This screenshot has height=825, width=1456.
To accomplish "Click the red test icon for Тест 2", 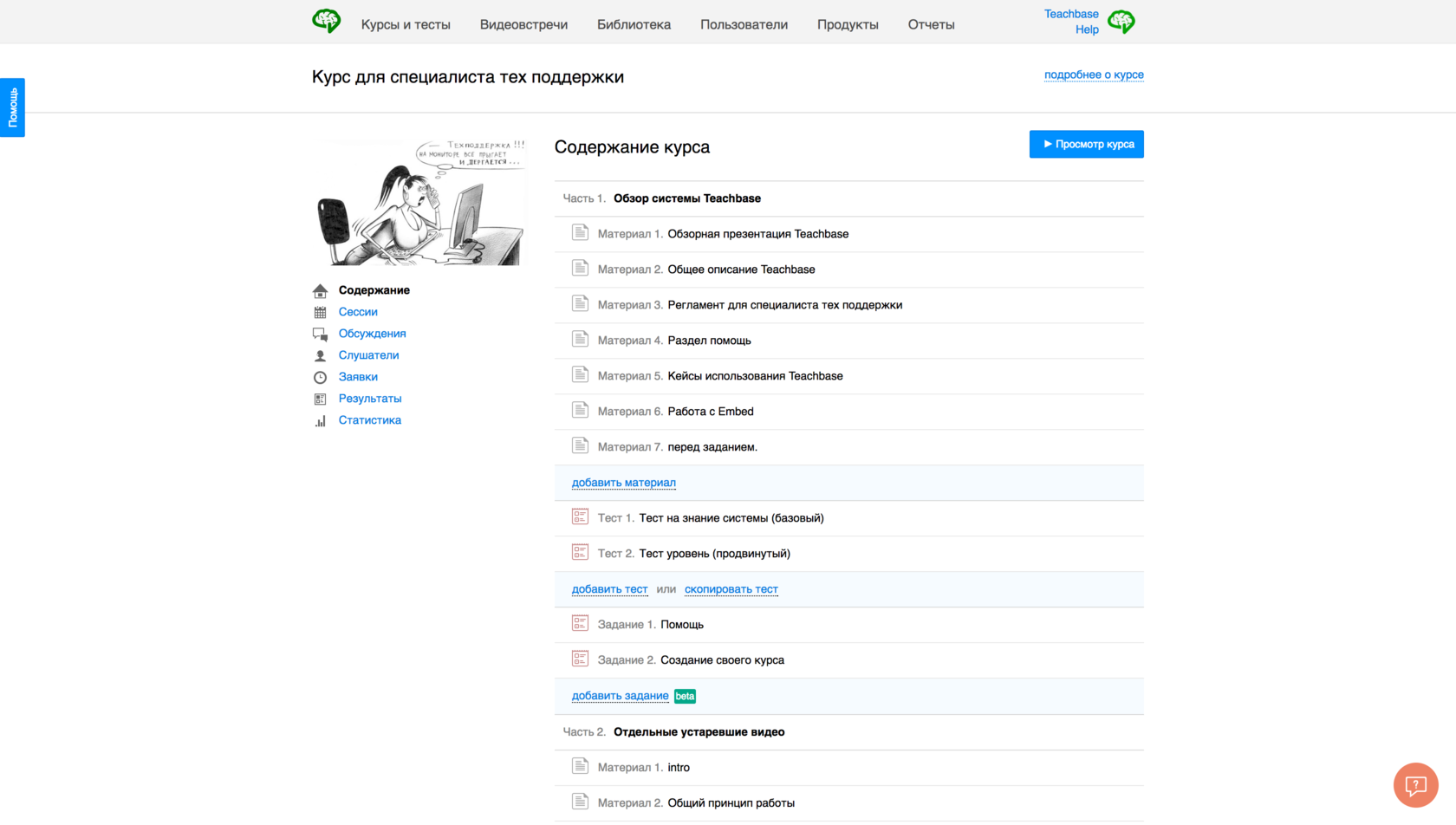I will coord(581,552).
